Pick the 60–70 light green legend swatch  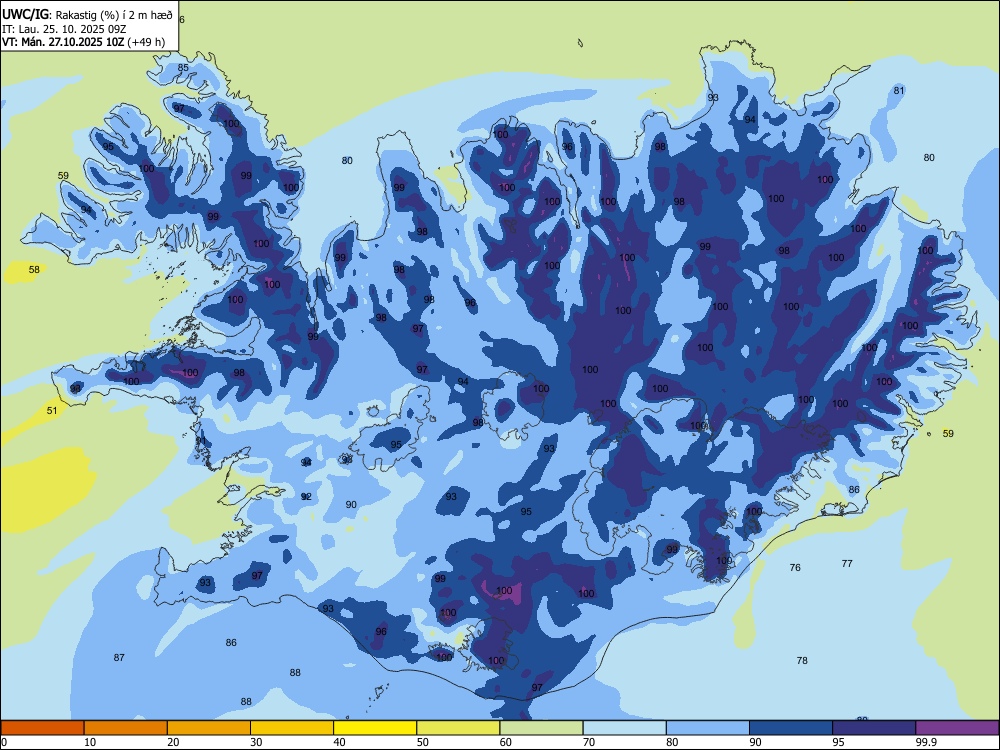[541, 728]
